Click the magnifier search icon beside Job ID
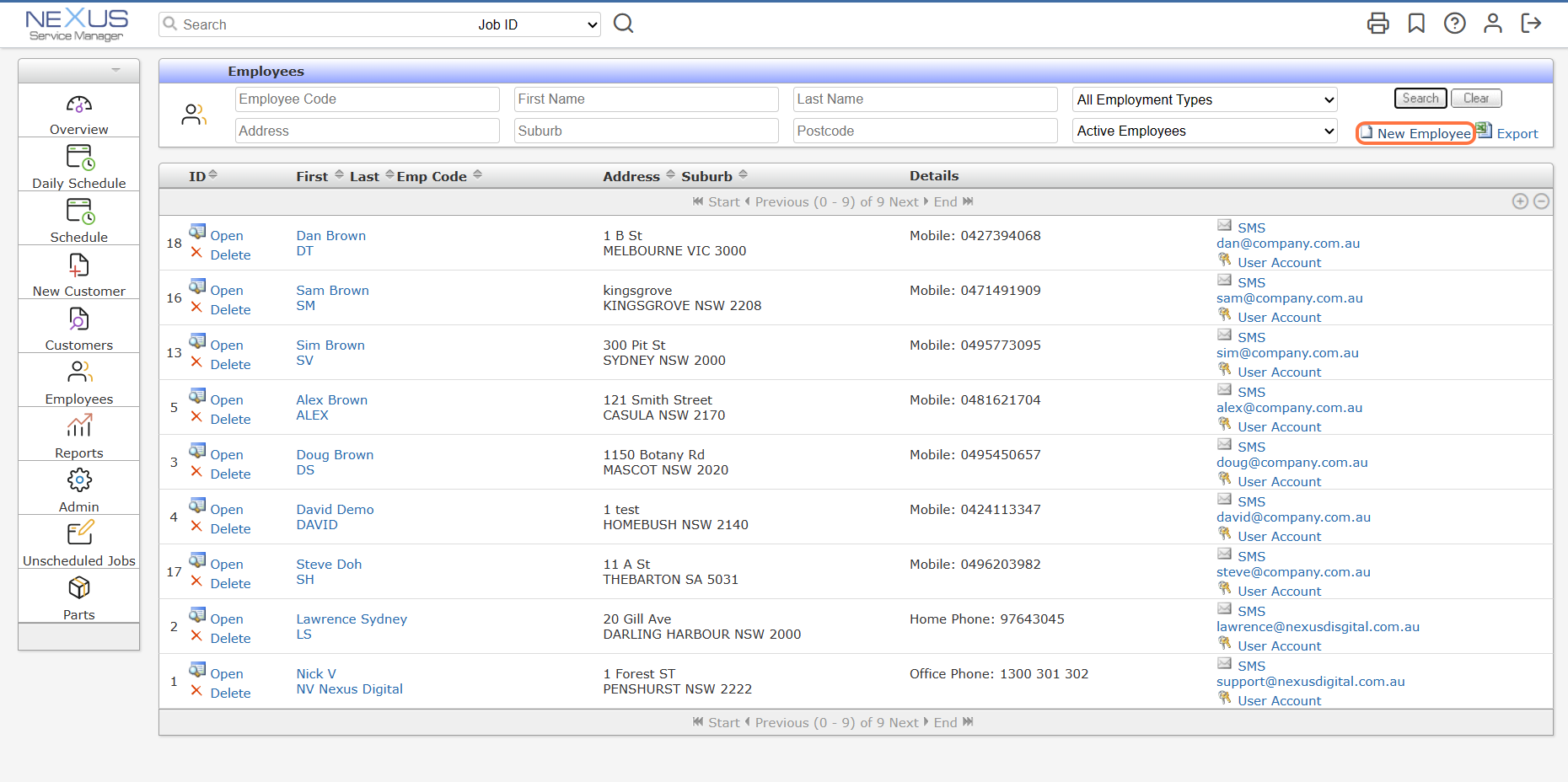The width and height of the screenshot is (1568, 782). [x=623, y=24]
